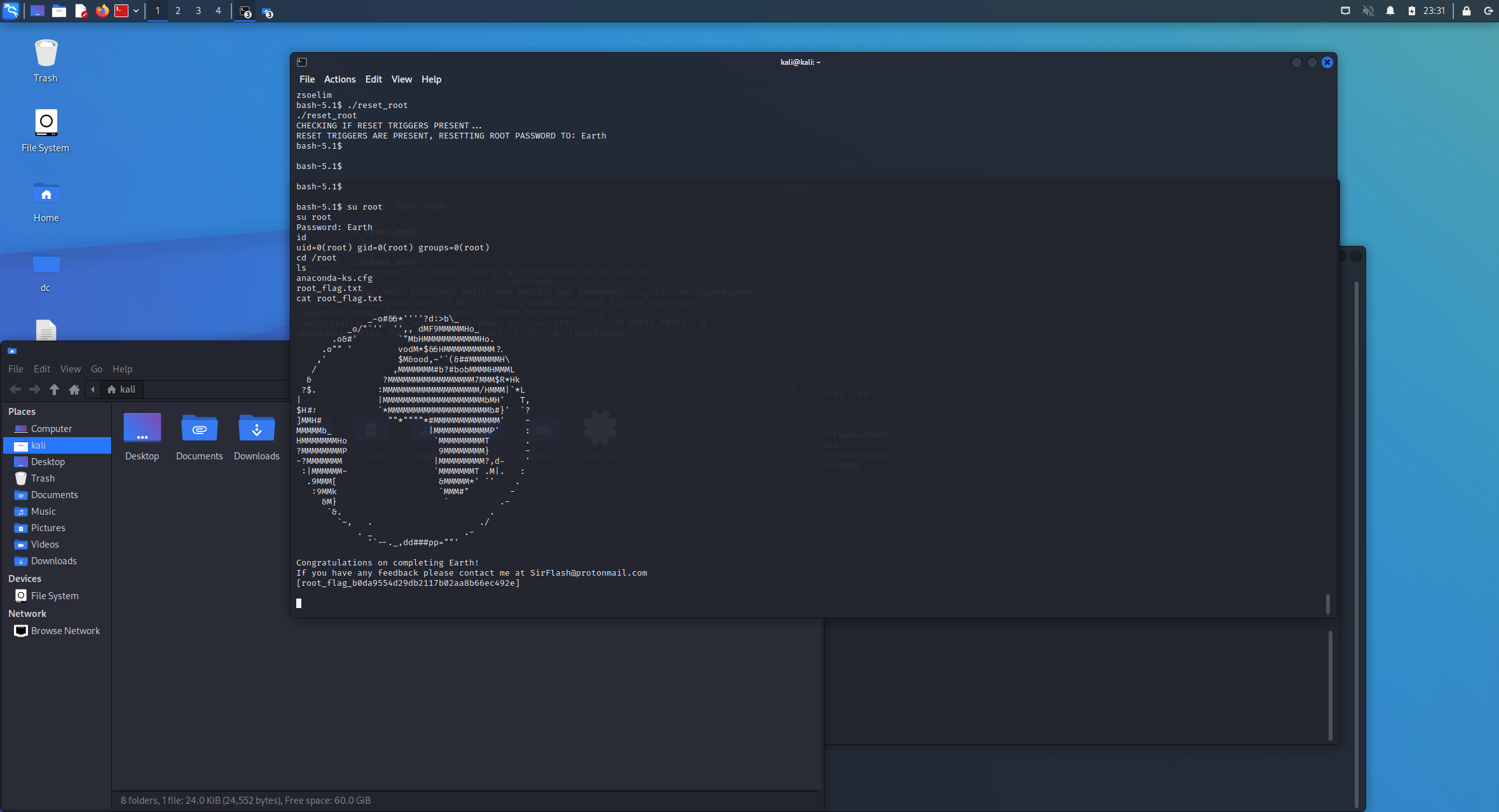Click the battery power manager icon
1499x812 pixels.
coord(1411,11)
